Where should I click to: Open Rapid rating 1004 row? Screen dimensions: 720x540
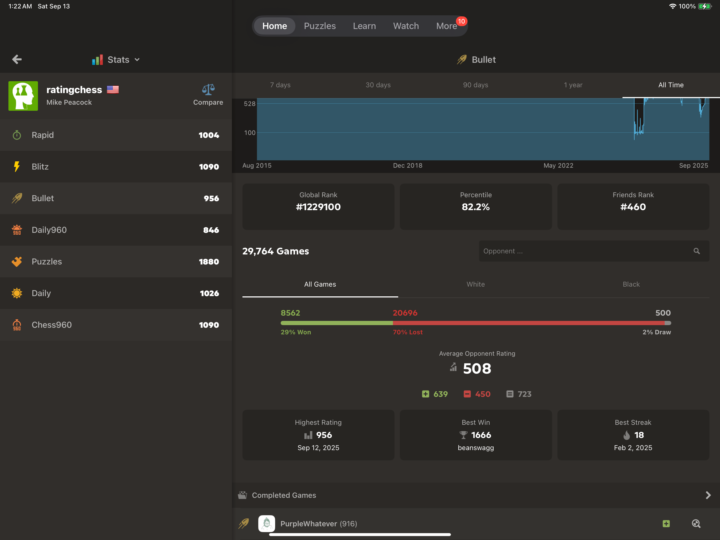116,135
